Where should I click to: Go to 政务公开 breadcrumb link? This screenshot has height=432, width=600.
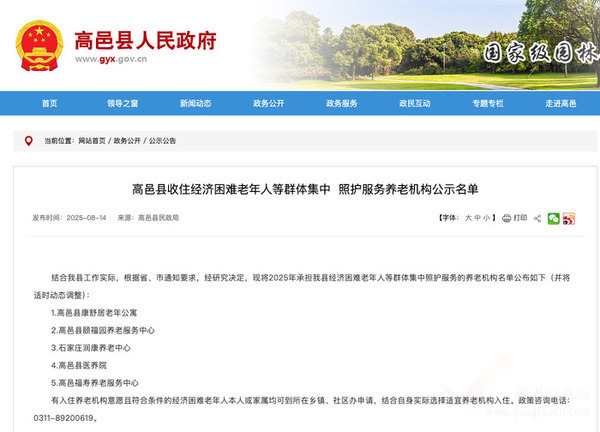pos(127,141)
